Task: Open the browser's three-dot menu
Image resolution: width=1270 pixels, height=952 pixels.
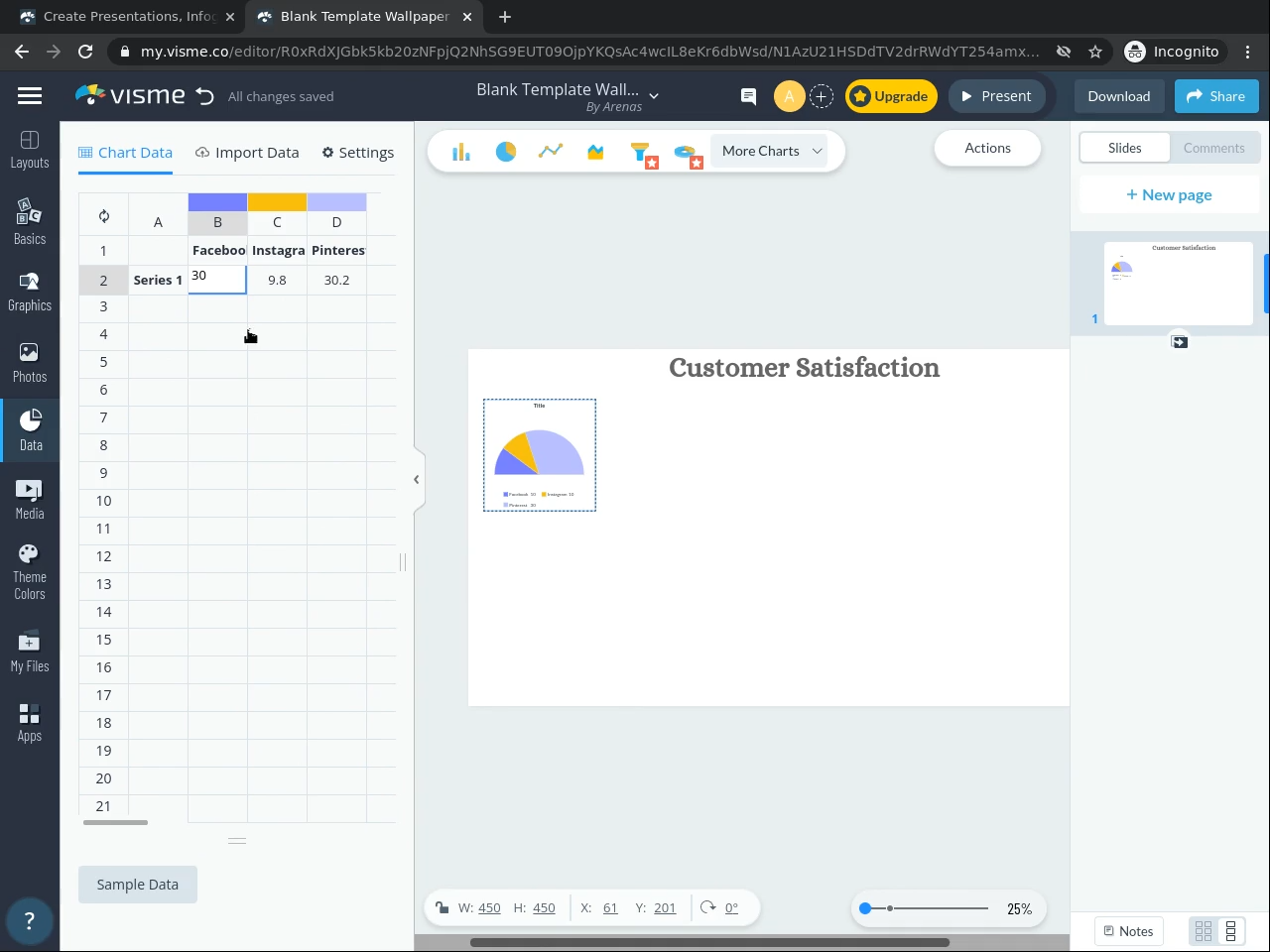Action: (x=1248, y=52)
